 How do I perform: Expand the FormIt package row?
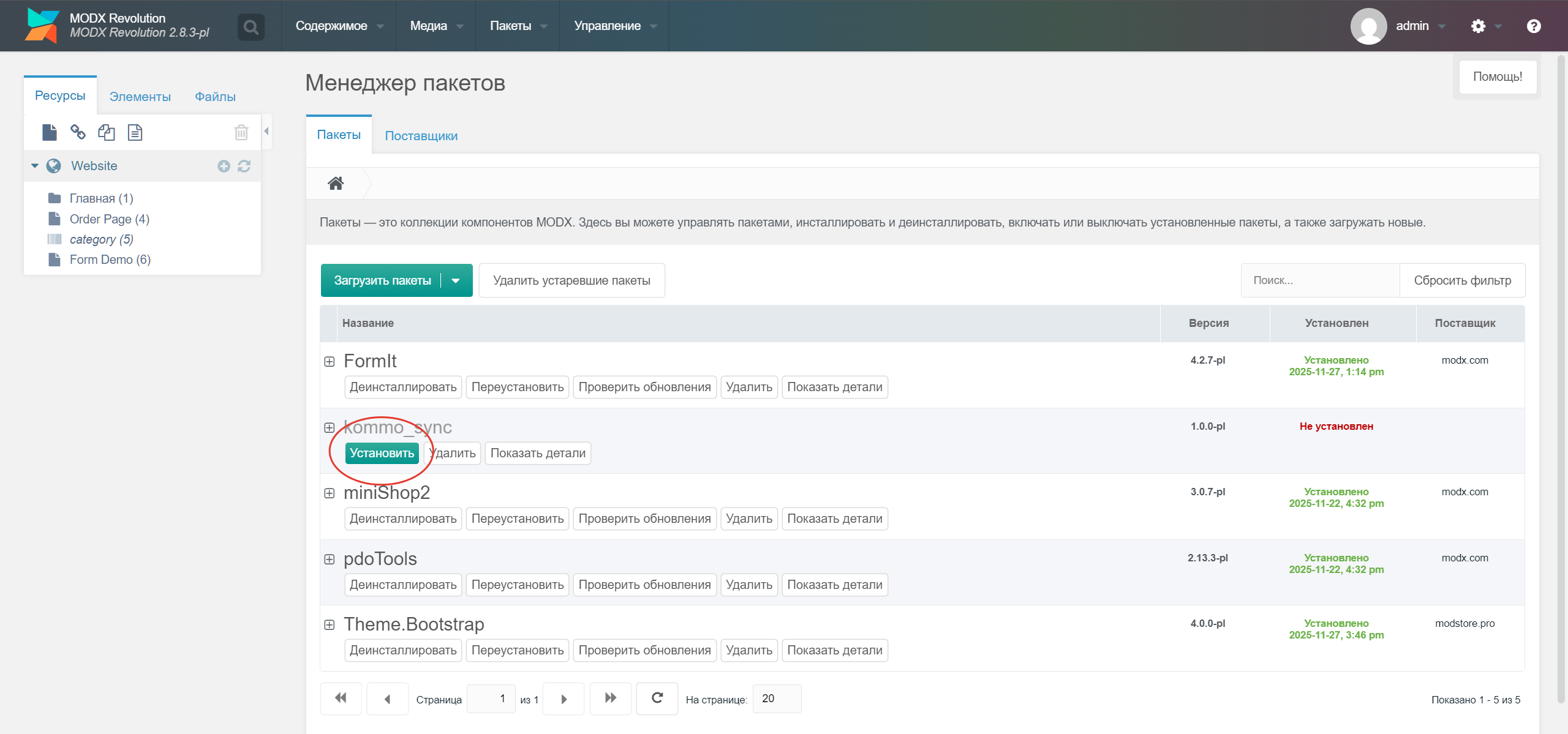click(330, 362)
